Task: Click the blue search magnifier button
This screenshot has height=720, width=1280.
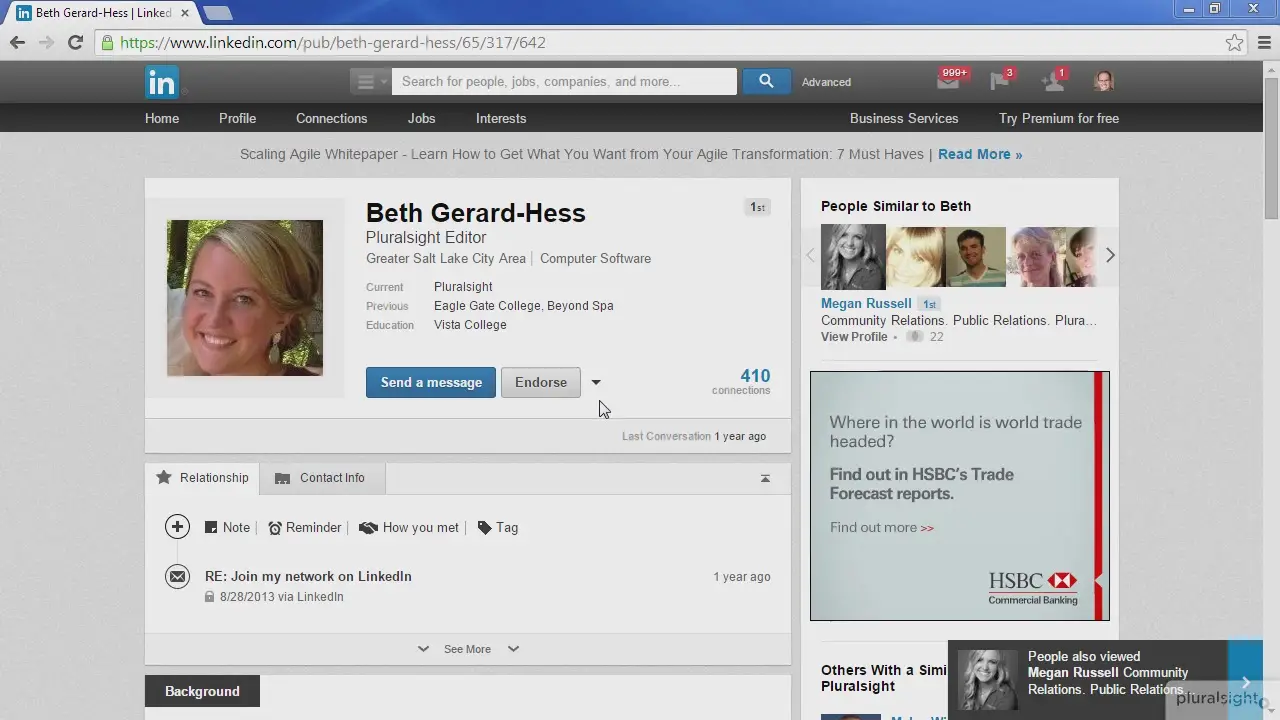Action: click(x=766, y=82)
